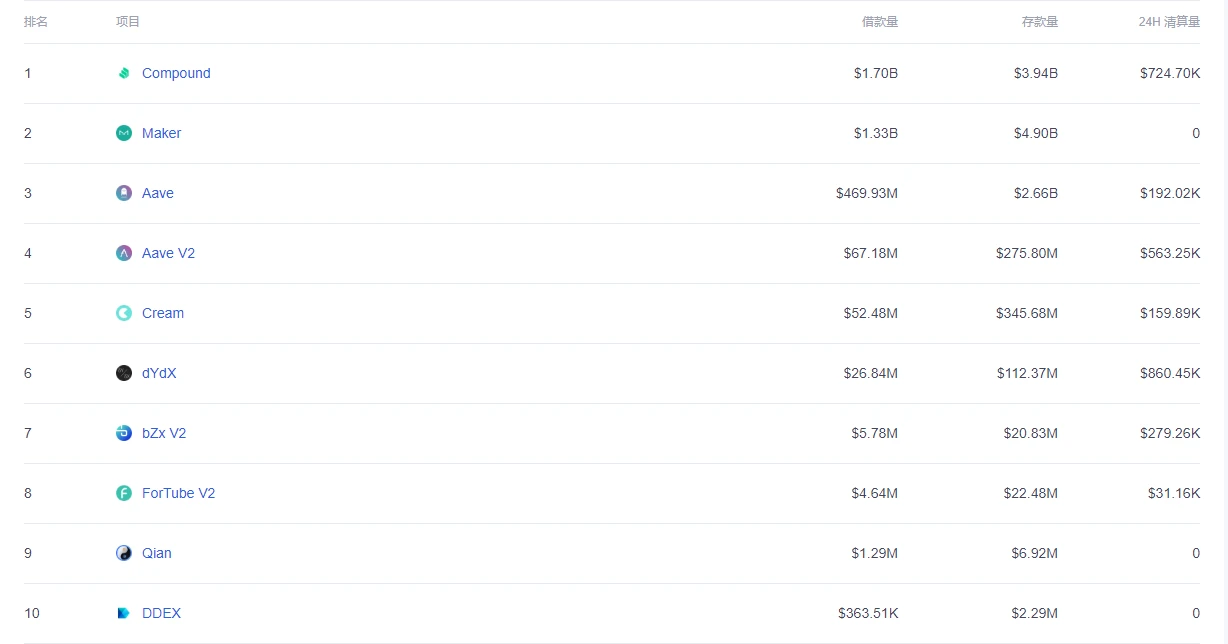Click the 排名 column header

click(36, 22)
